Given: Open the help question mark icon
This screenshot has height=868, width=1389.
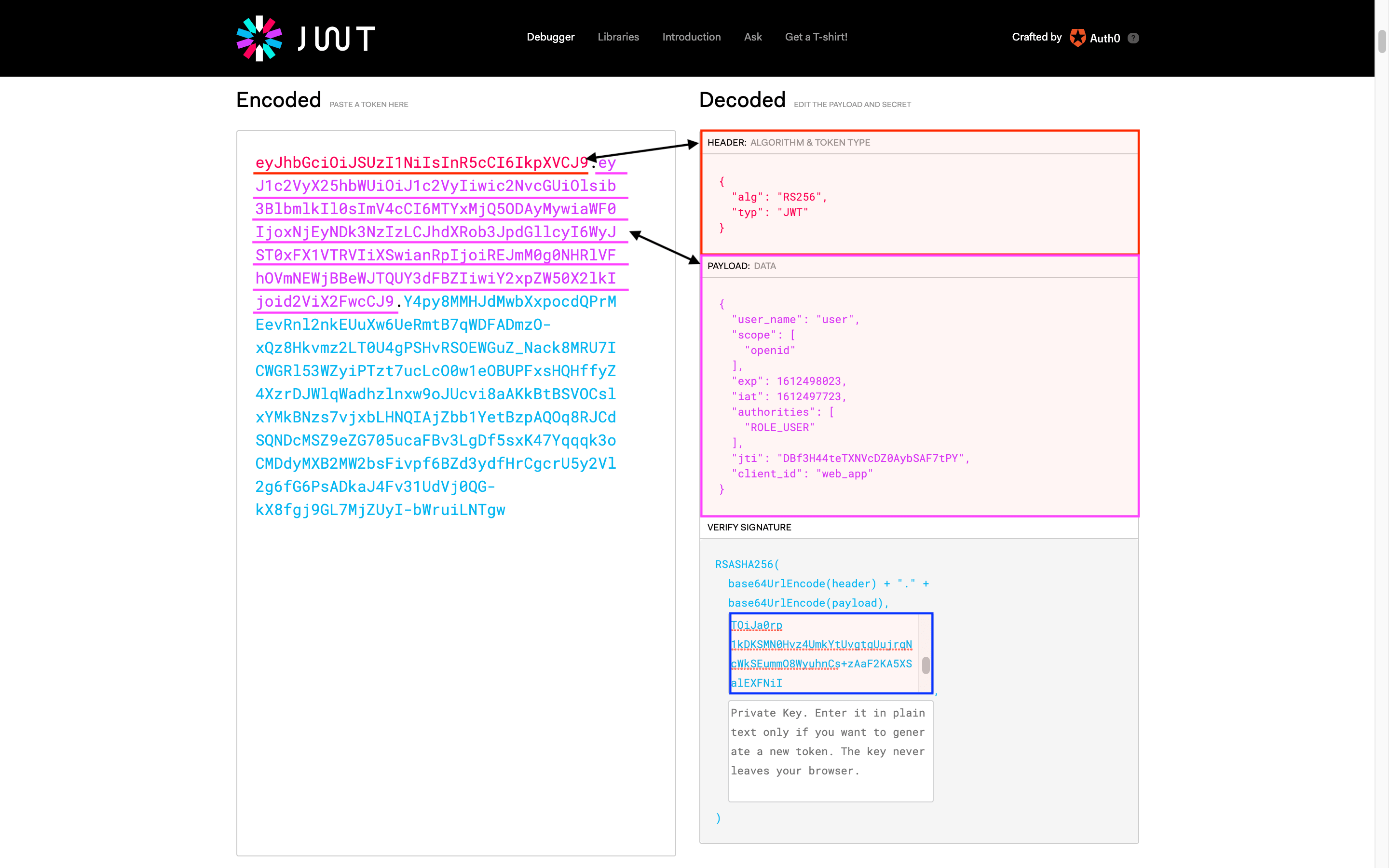Looking at the screenshot, I should pyautogui.click(x=1133, y=38).
